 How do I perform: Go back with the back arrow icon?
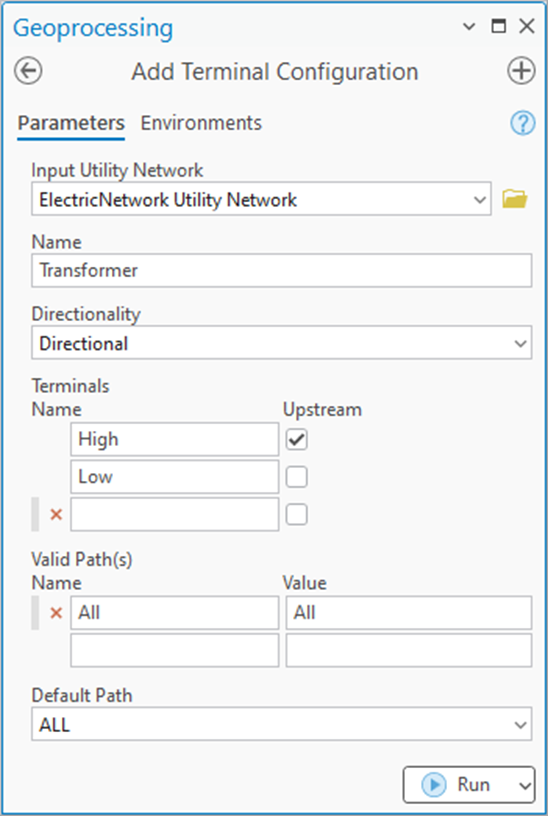click(x=28, y=71)
